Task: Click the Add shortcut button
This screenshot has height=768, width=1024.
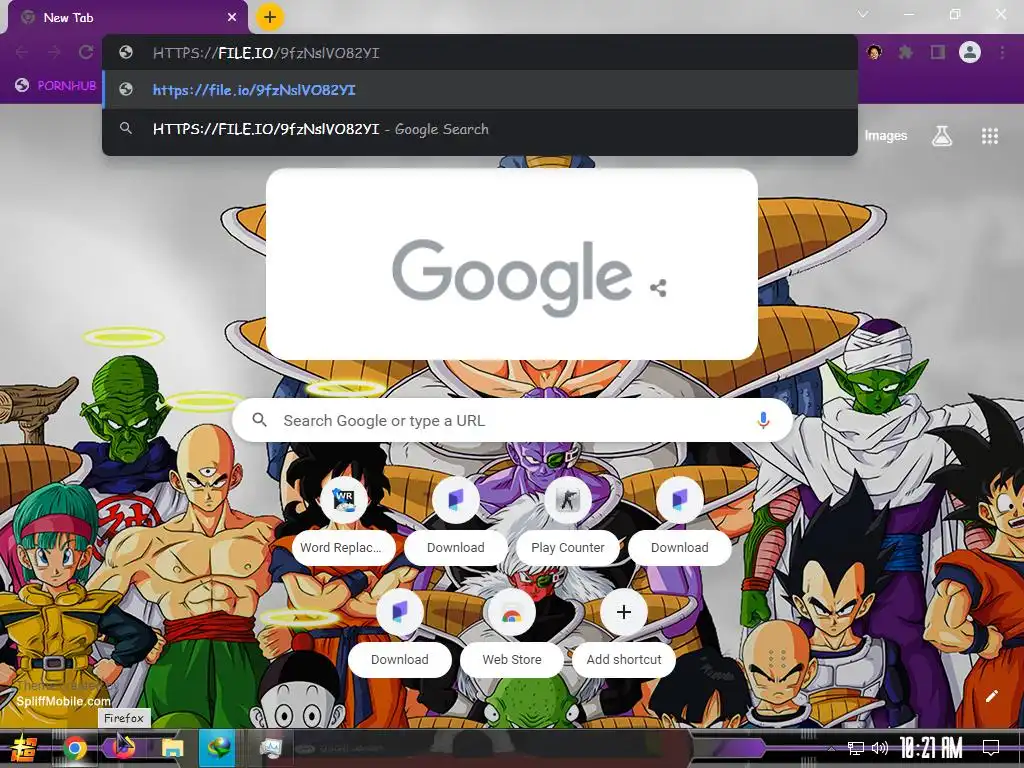Action: (x=624, y=633)
